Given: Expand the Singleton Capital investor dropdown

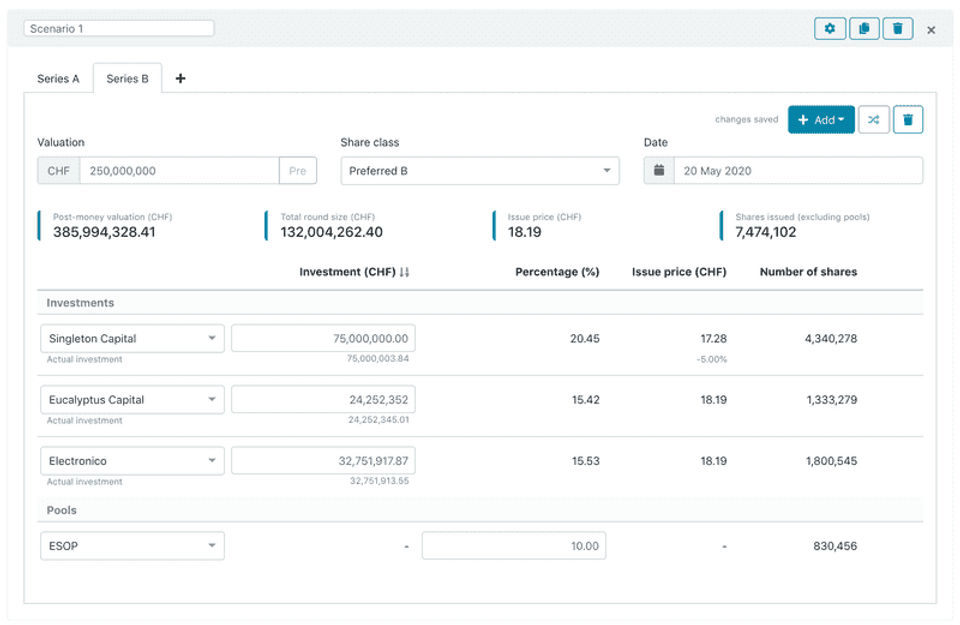Looking at the screenshot, I should pyautogui.click(x=132, y=338).
